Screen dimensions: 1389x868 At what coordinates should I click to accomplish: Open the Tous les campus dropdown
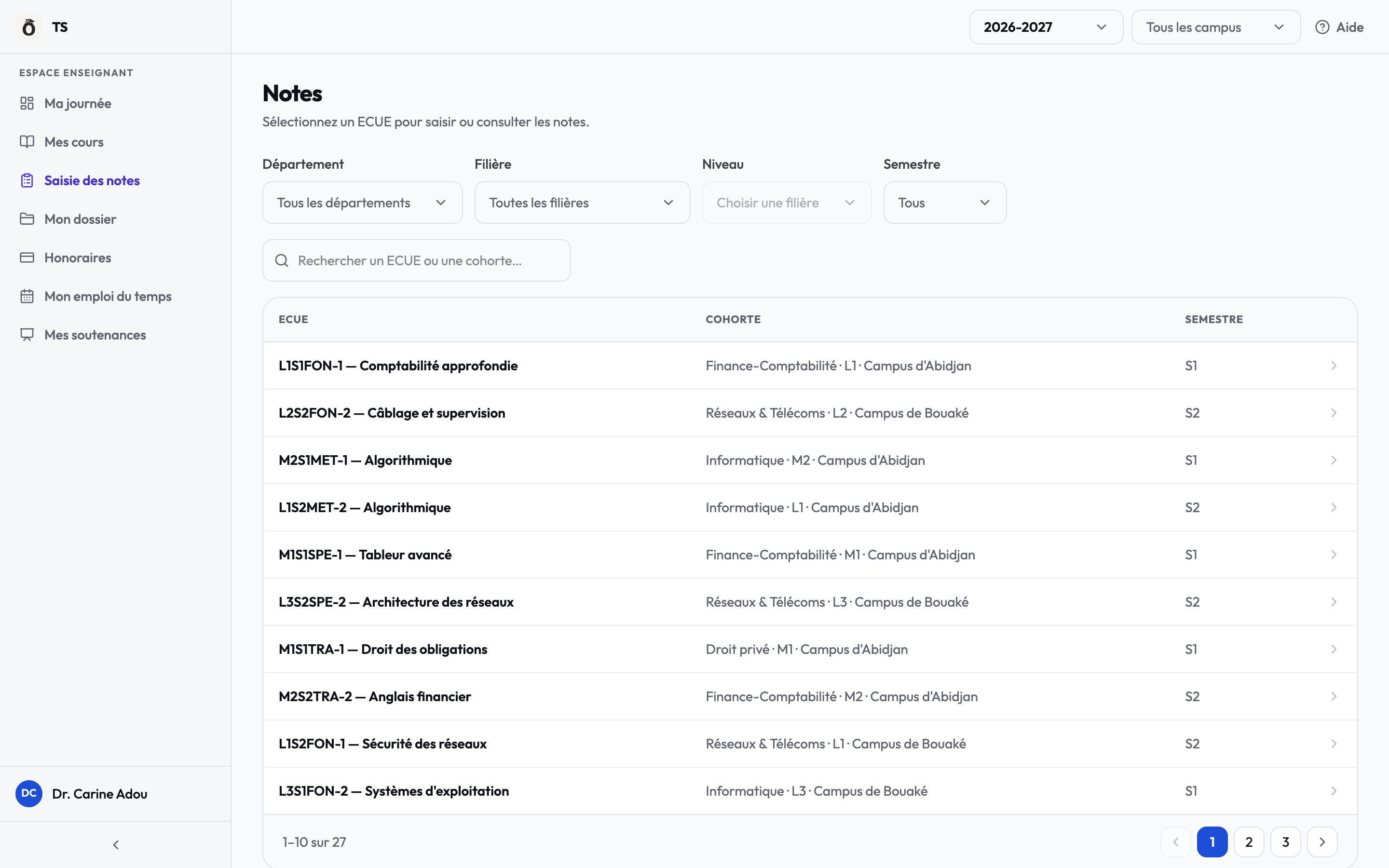click(x=1216, y=27)
